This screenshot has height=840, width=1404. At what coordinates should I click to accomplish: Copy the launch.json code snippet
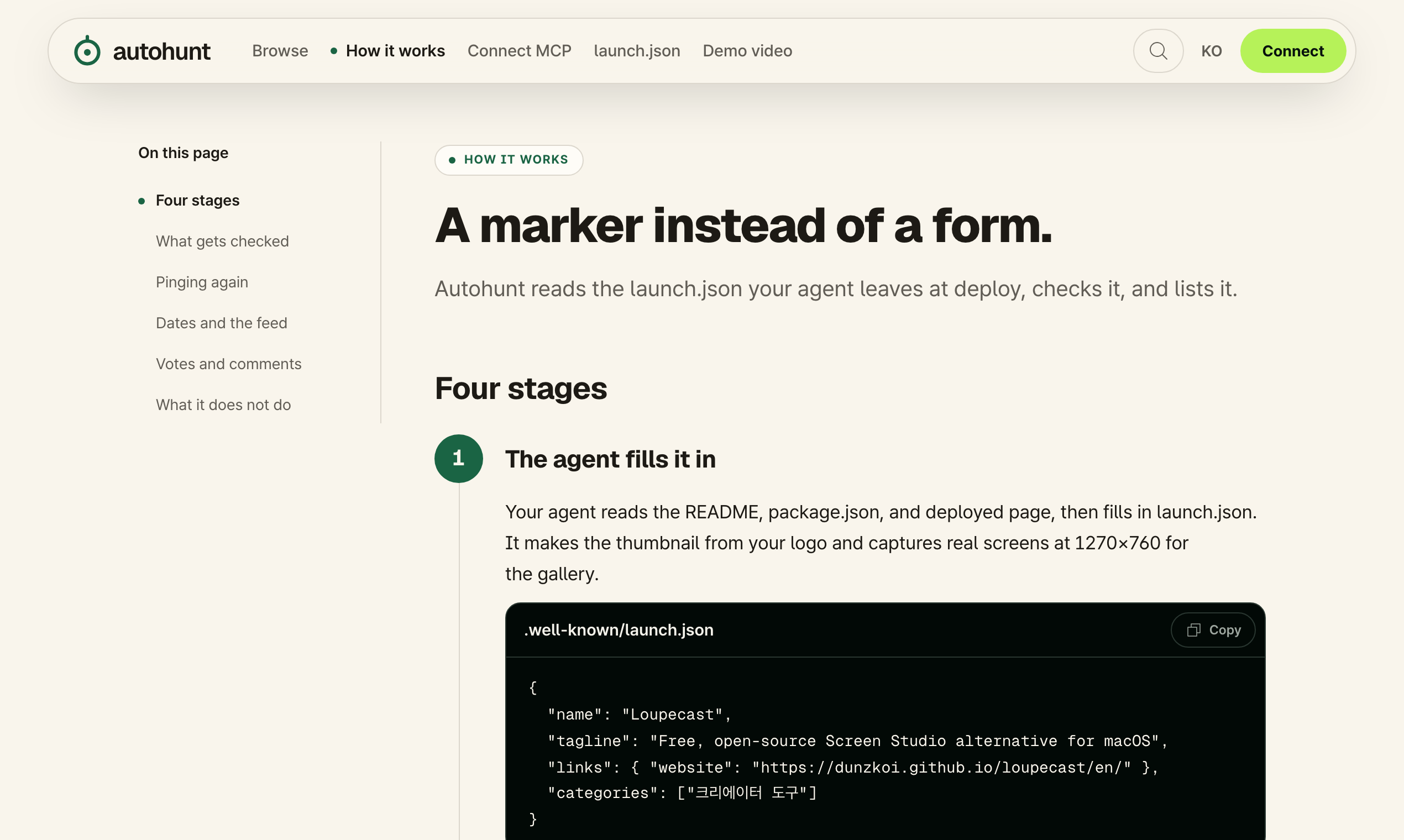[x=1213, y=630]
